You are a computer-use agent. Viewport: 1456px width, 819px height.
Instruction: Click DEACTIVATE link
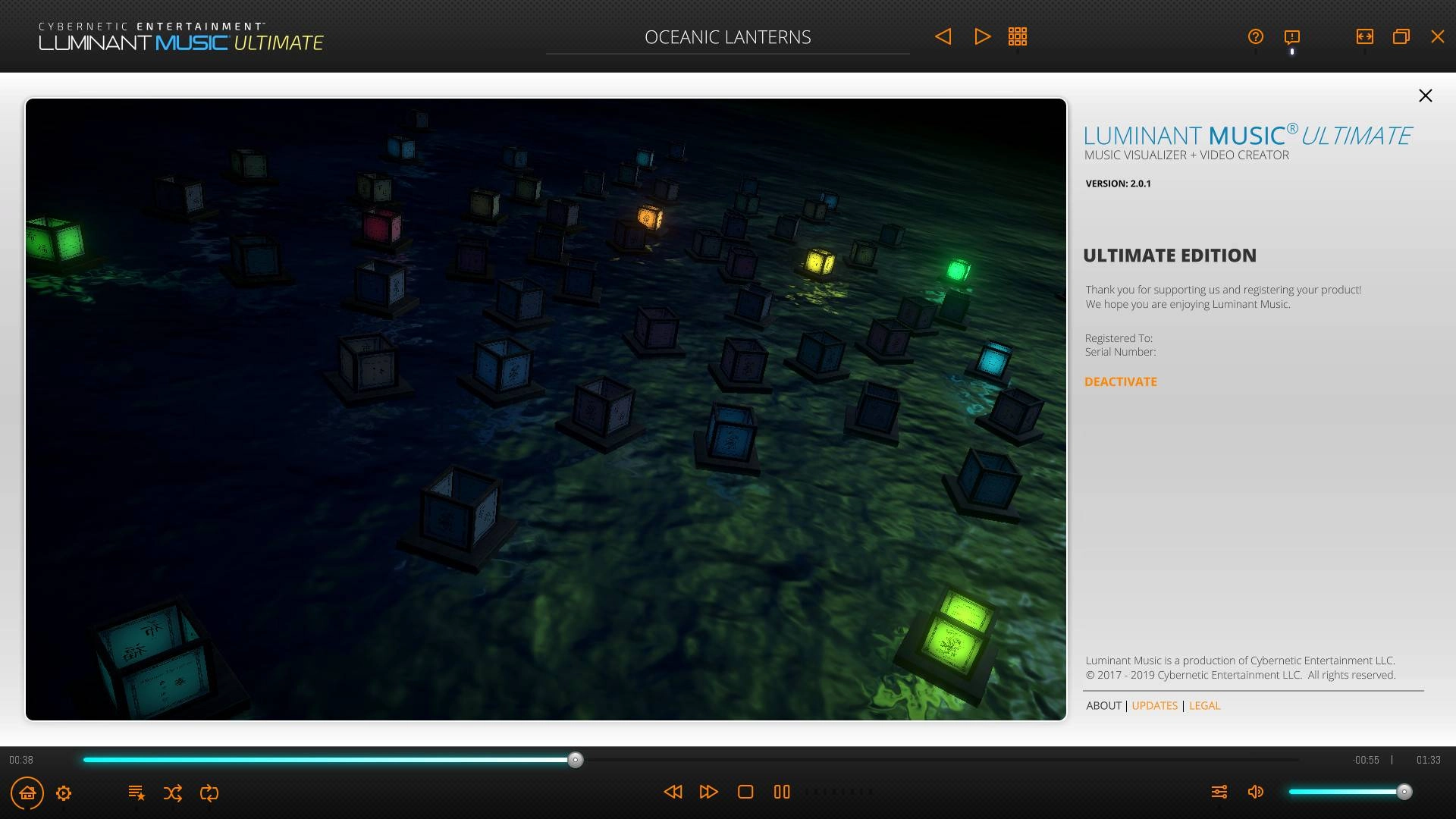[1121, 381]
